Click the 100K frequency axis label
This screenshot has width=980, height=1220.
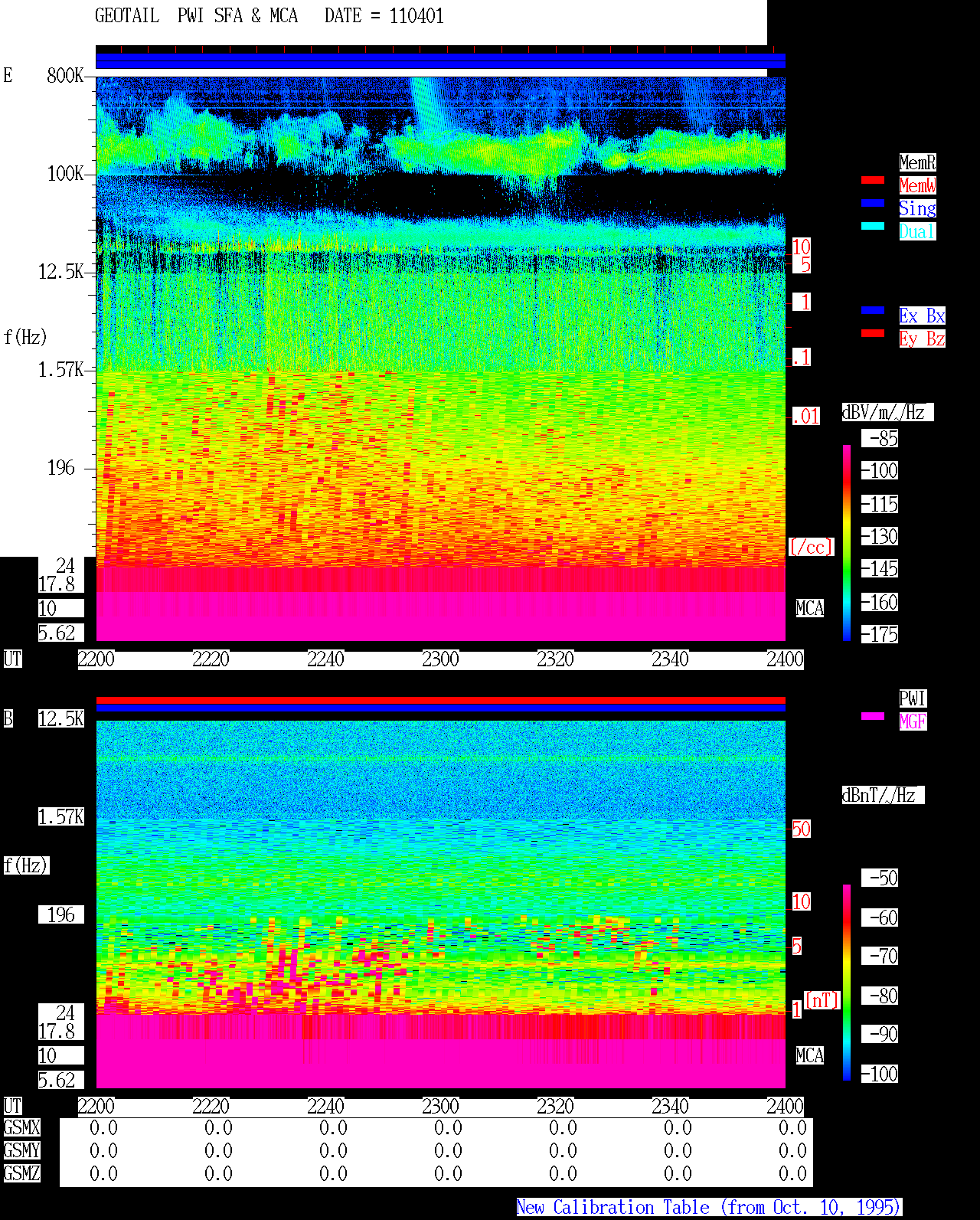click(x=65, y=174)
